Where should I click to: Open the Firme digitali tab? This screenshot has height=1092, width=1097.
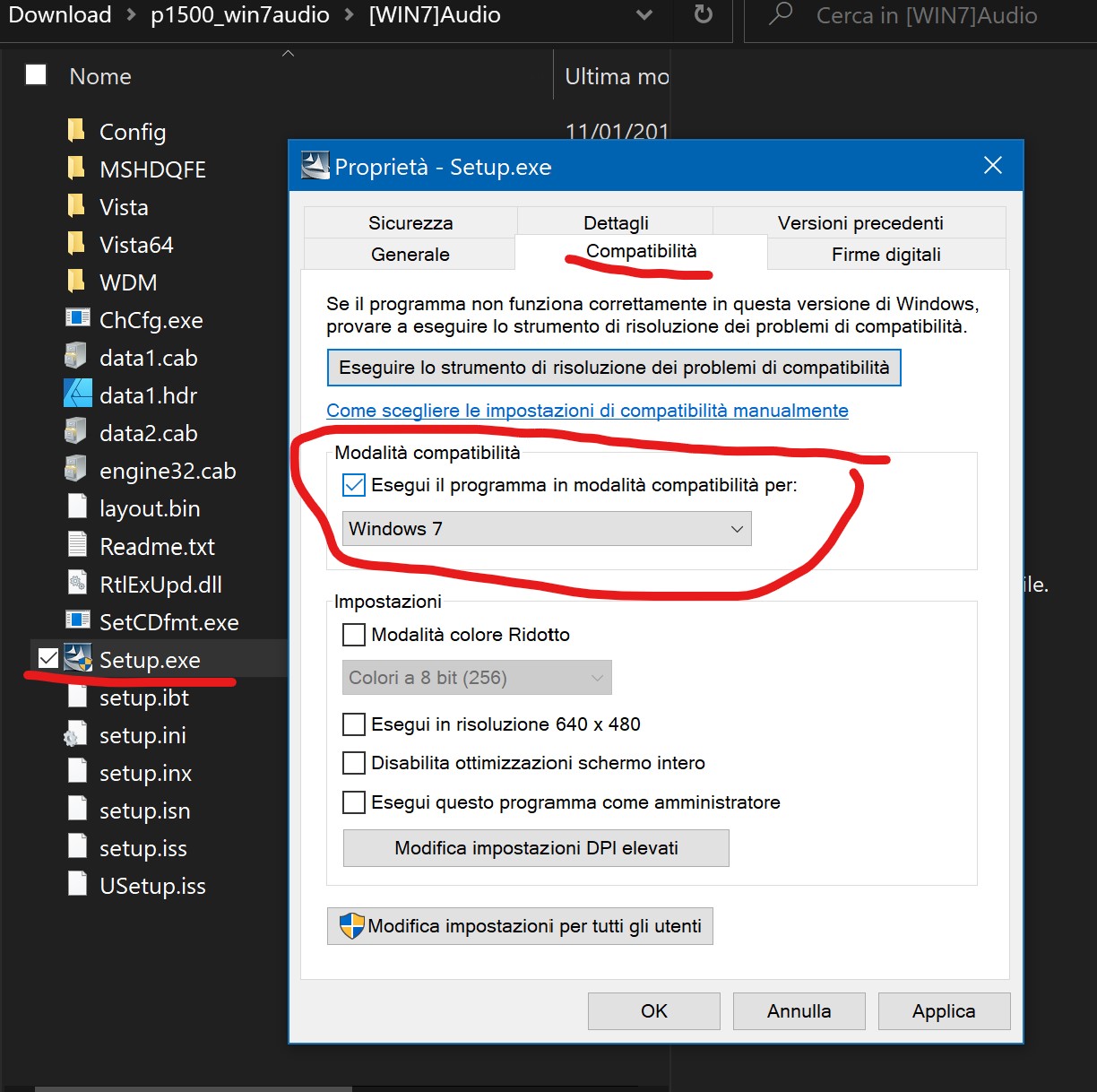click(885, 255)
